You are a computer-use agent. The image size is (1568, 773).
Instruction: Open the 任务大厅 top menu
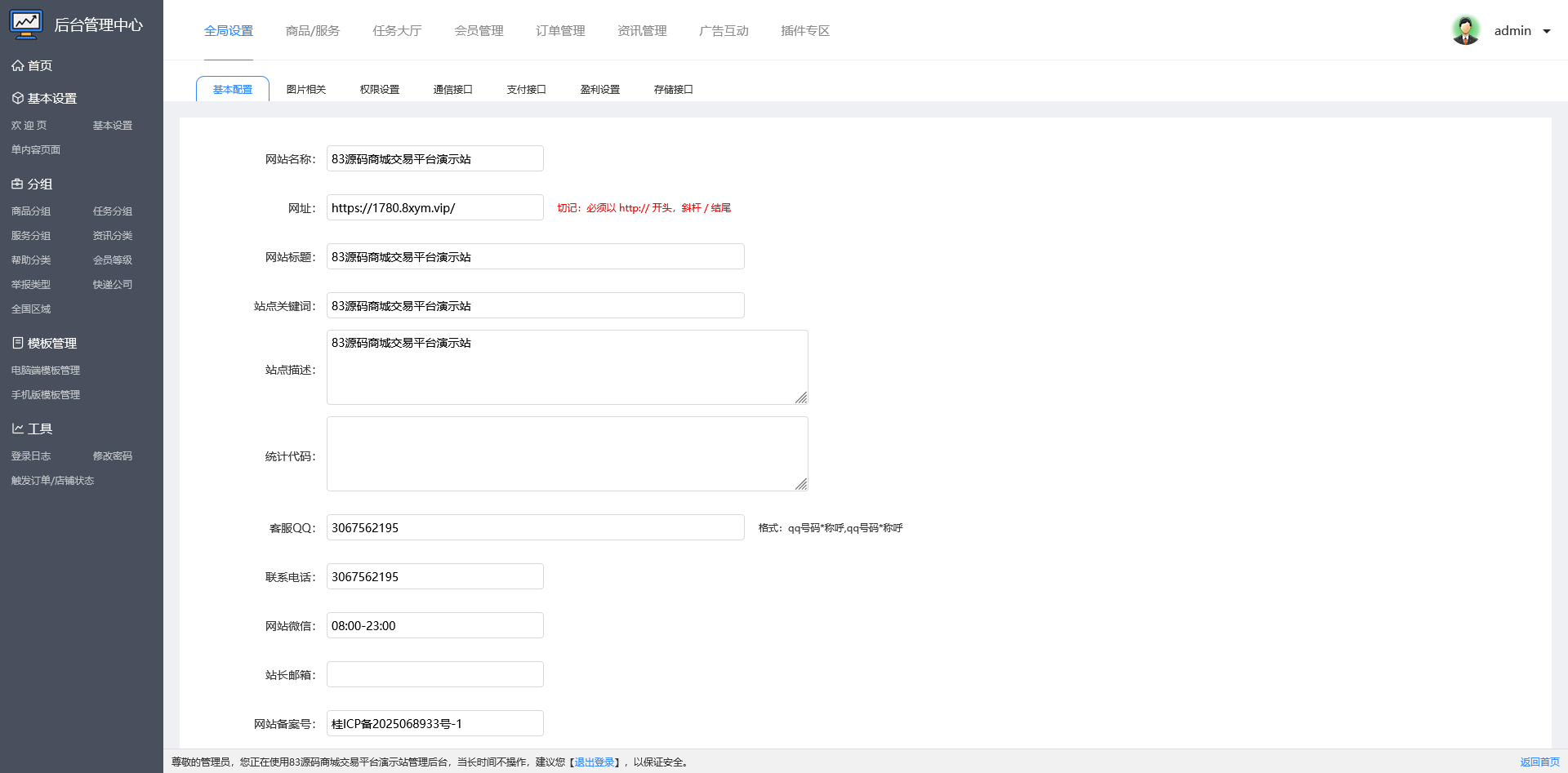point(397,31)
